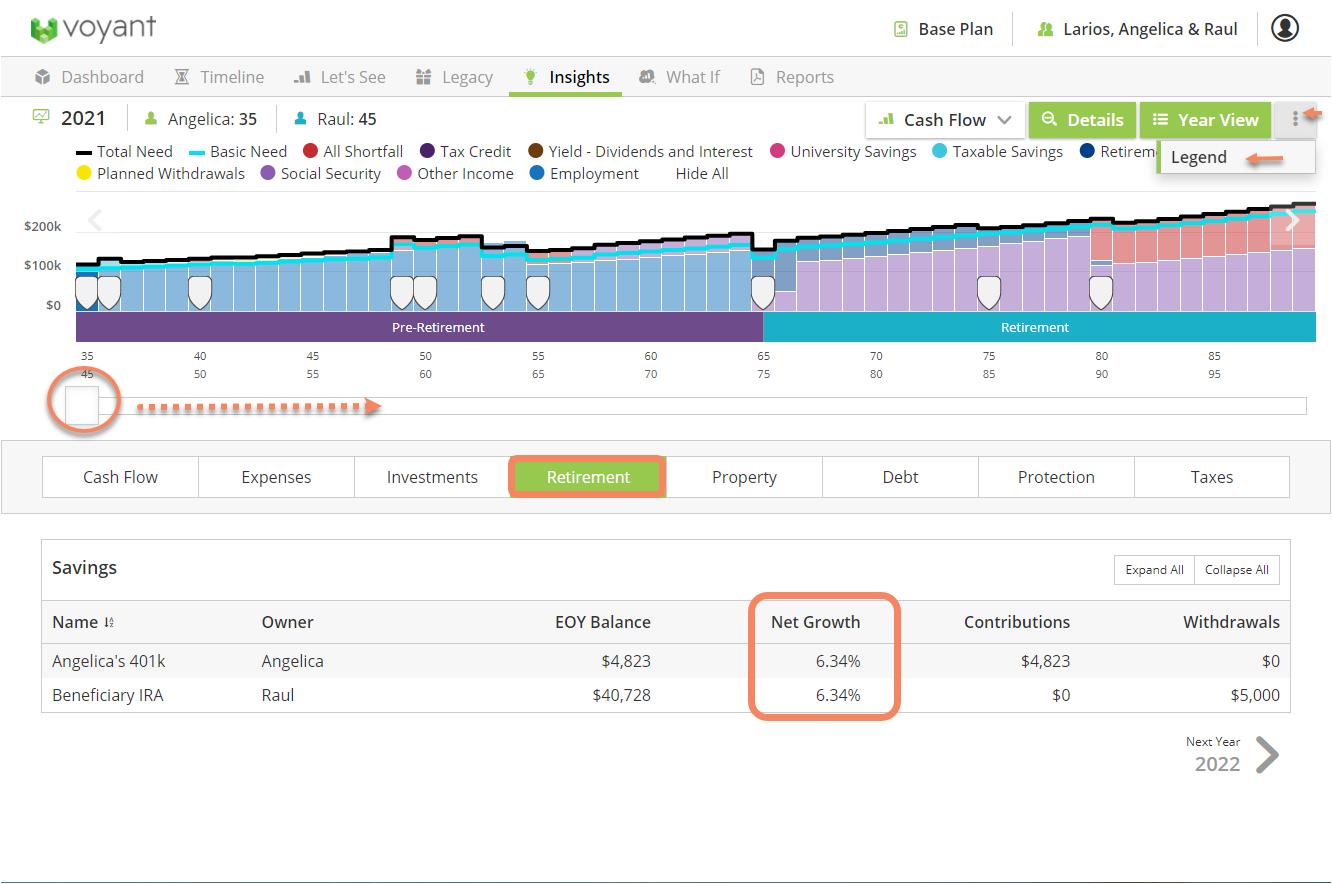Click the Voyant logo icon
1332x884 pixels.
click(x=44, y=29)
